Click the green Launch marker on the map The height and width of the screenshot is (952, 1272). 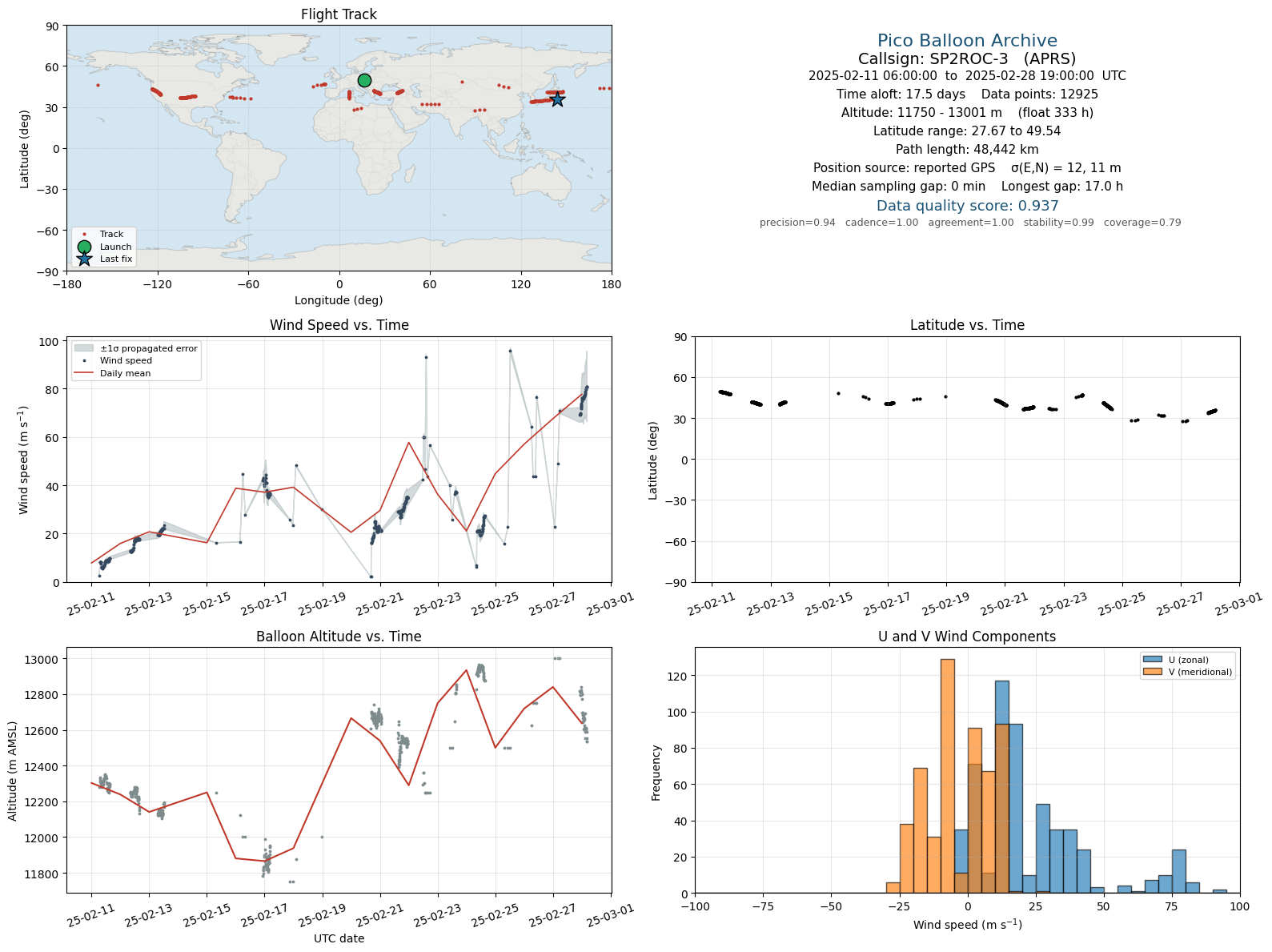coord(364,80)
